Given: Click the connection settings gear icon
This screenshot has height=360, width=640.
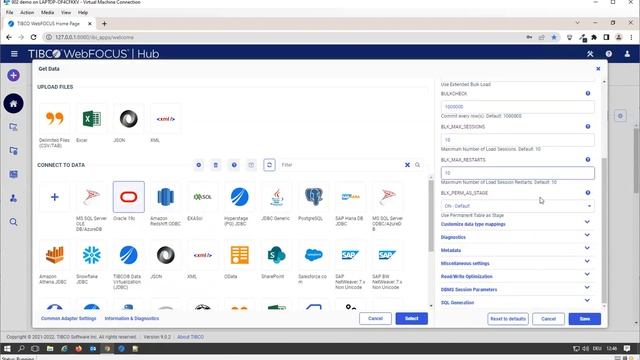Looking at the screenshot, I should pos(199,165).
